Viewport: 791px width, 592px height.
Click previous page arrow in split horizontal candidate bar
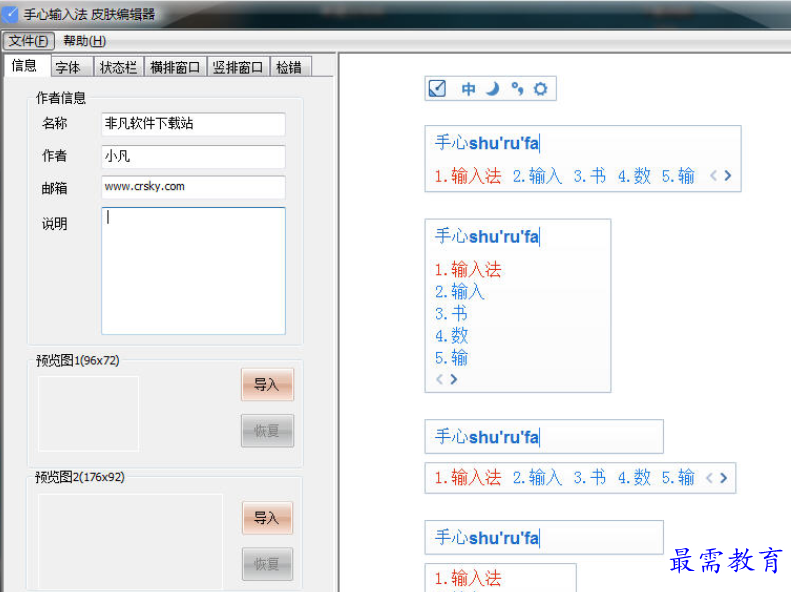709,478
